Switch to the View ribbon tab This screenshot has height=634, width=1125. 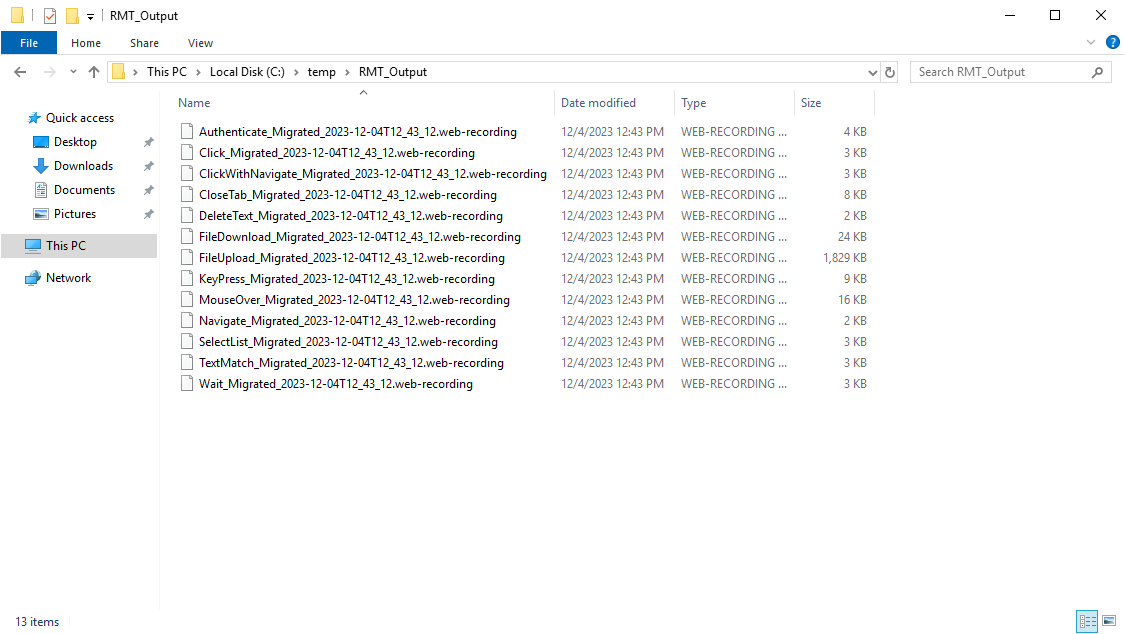(200, 43)
